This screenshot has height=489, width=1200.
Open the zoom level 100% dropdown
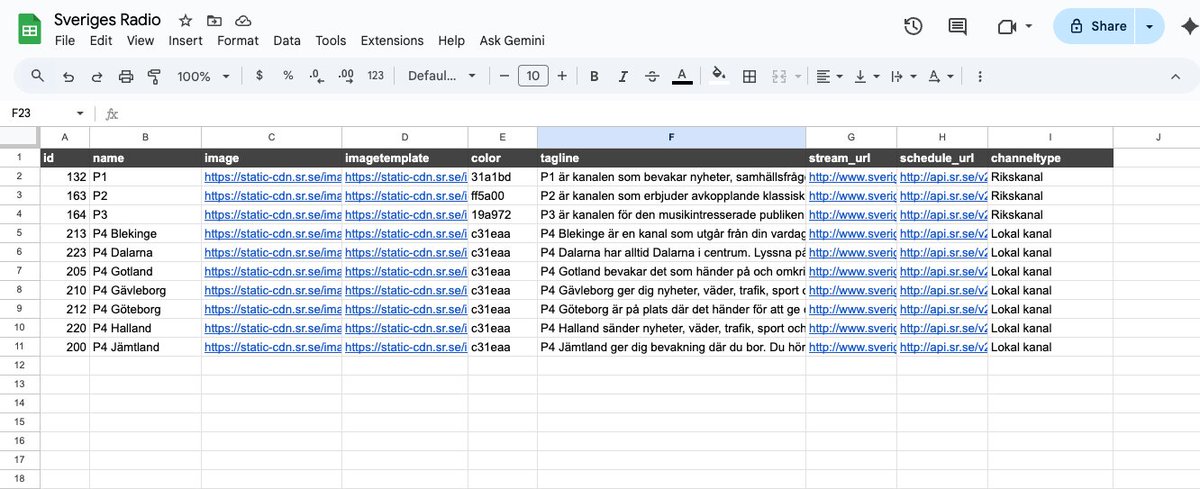pyautogui.click(x=204, y=76)
